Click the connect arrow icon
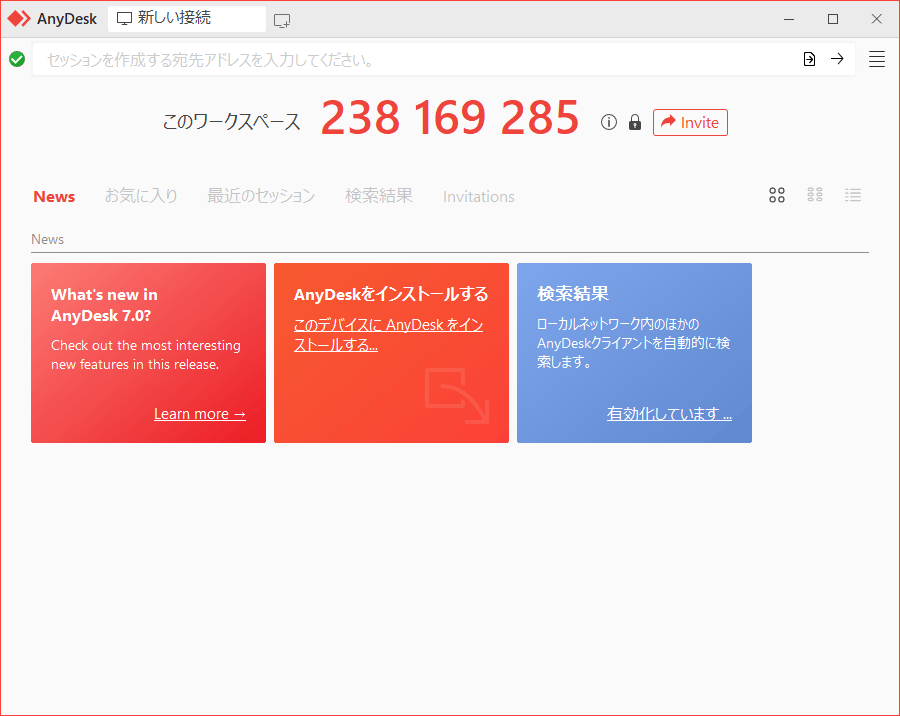Viewport: 900px width, 716px height. [837, 59]
